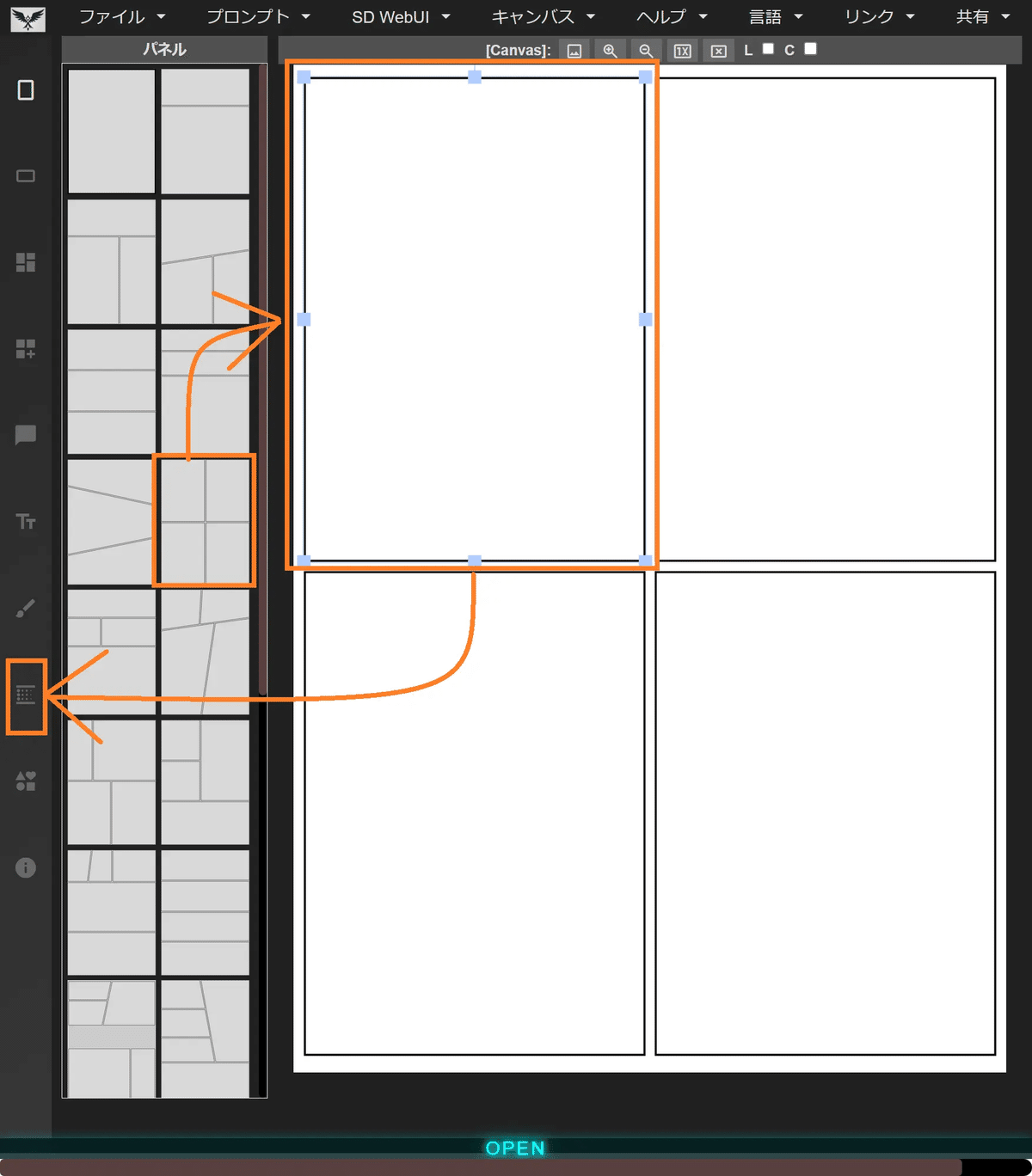Open the shapes icon in sidebar
Viewport: 1032px width, 1176px height.
click(26, 781)
